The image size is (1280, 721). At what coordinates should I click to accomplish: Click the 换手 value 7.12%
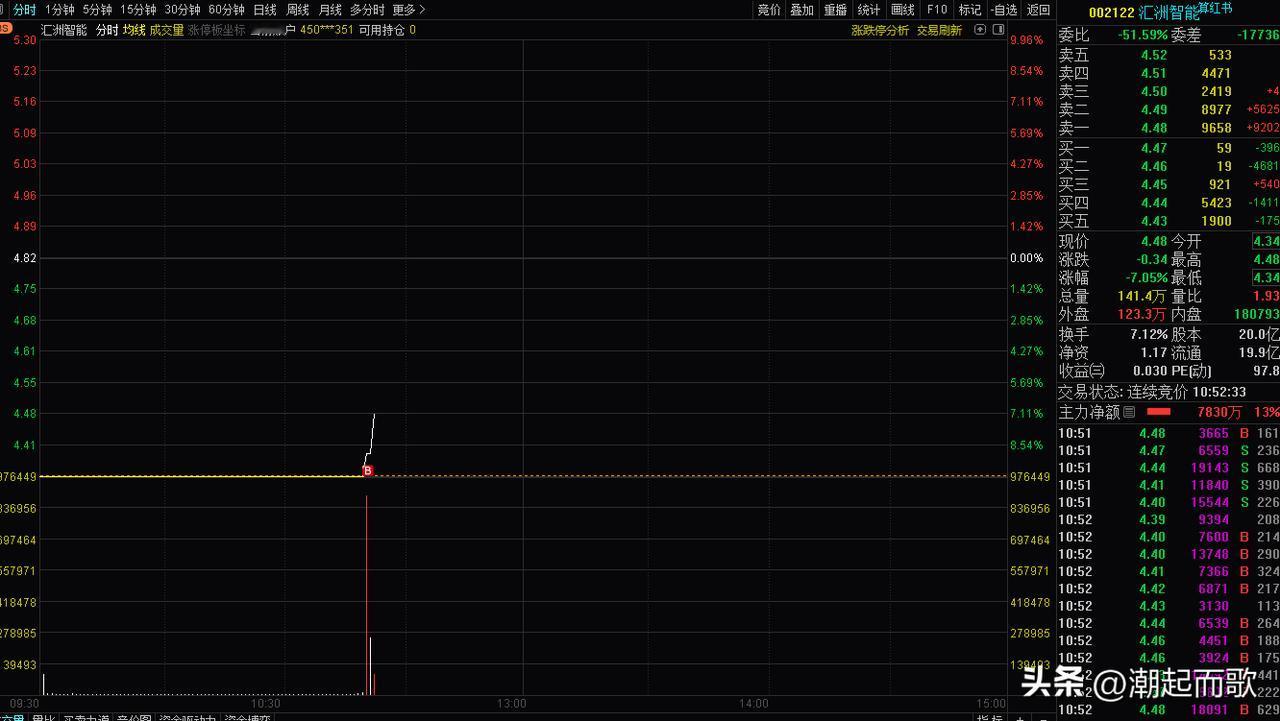click(1148, 334)
